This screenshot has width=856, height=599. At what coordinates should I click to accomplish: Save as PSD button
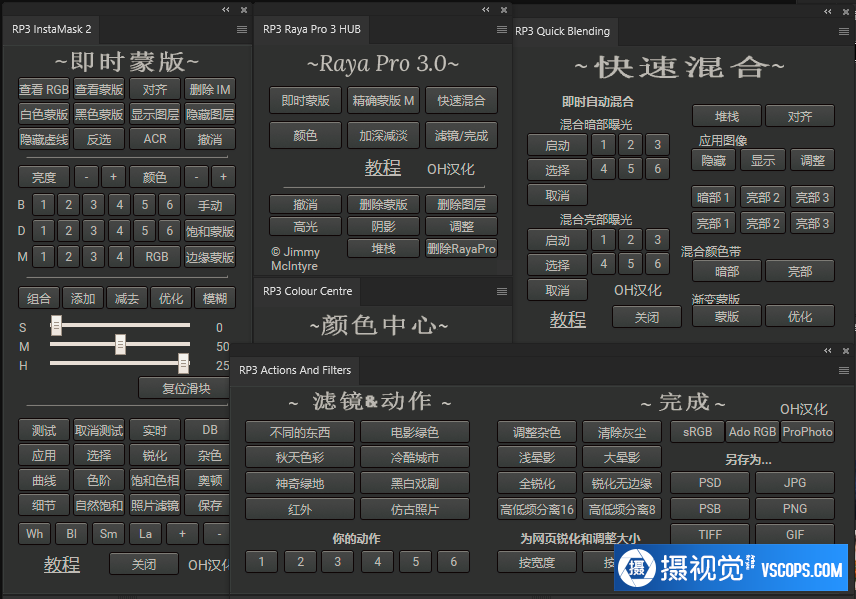pos(710,483)
